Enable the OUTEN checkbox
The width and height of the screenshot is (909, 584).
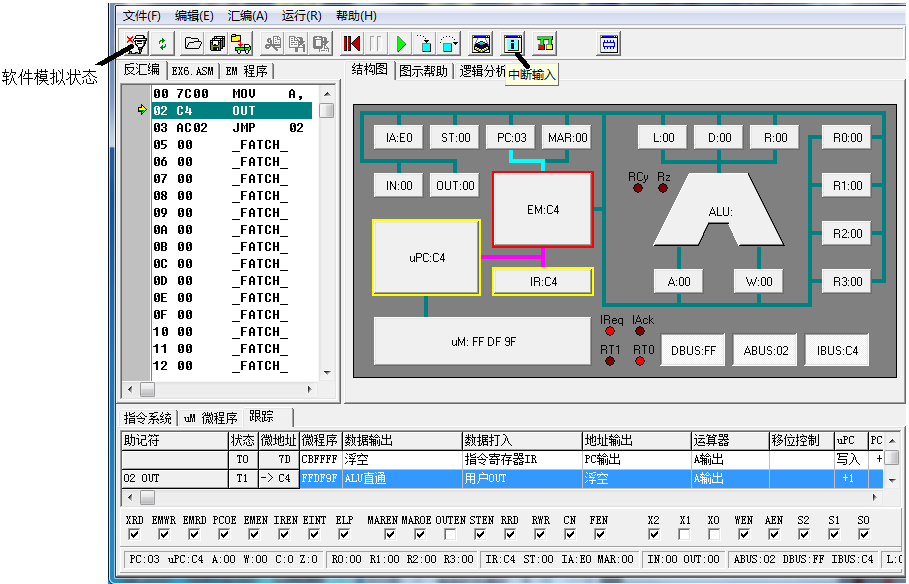[450, 534]
